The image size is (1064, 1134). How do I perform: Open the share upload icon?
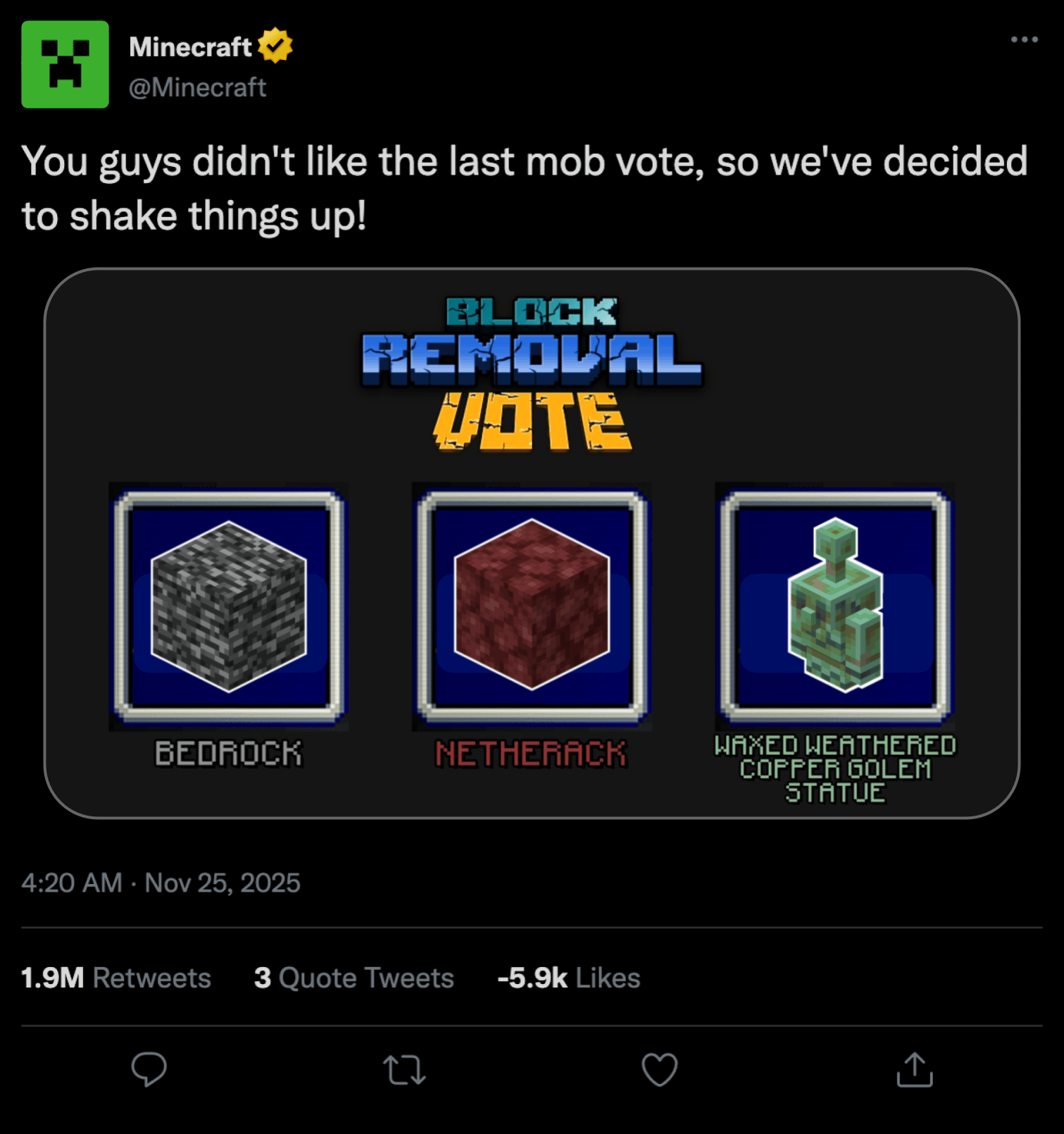[x=914, y=1069]
